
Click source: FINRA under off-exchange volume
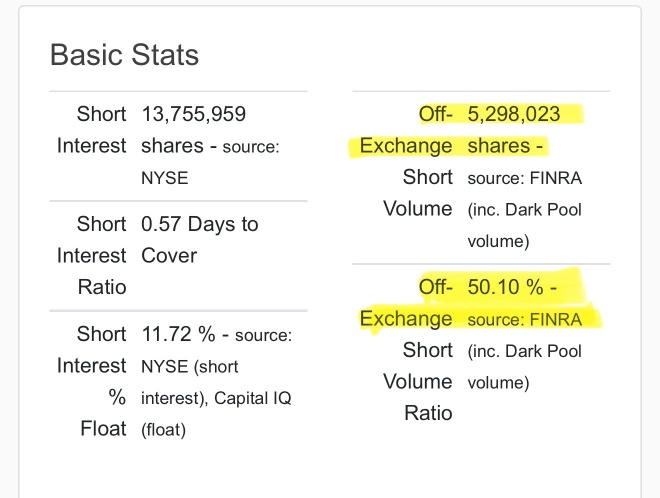[524, 178]
